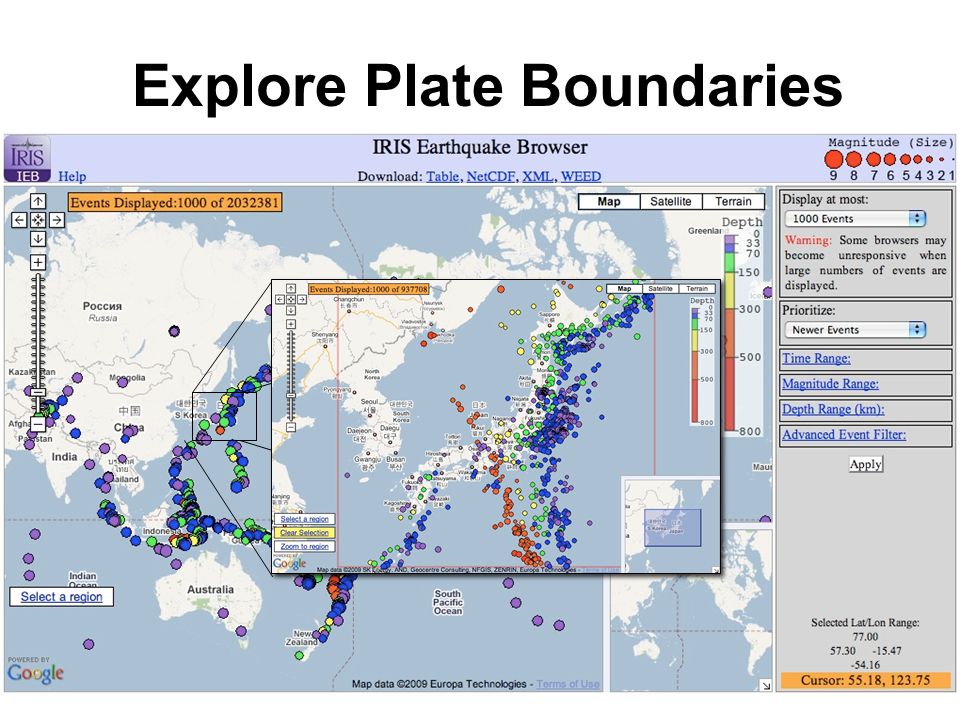Viewport: 960px width, 720px height.
Task: Pan main map up with arrow button
Action: [x=38, y=201]
